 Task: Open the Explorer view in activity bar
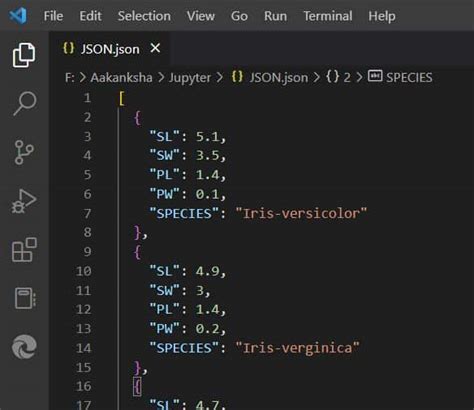(x=24, y=55)
